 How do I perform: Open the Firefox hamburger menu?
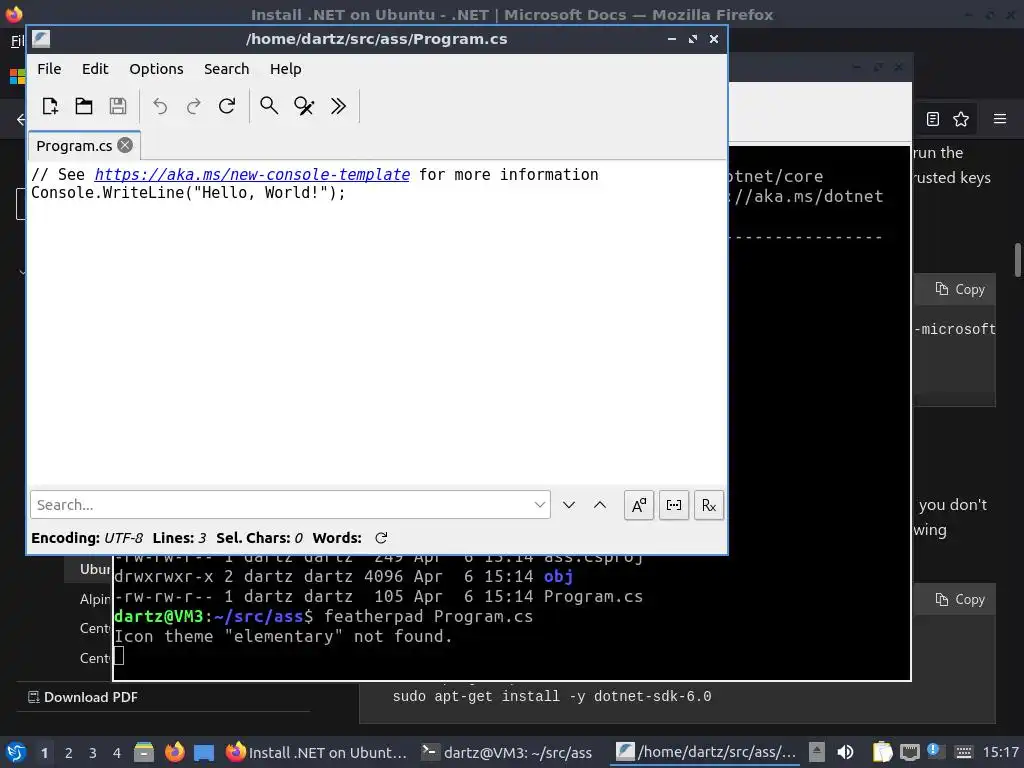coord(1000,119)
